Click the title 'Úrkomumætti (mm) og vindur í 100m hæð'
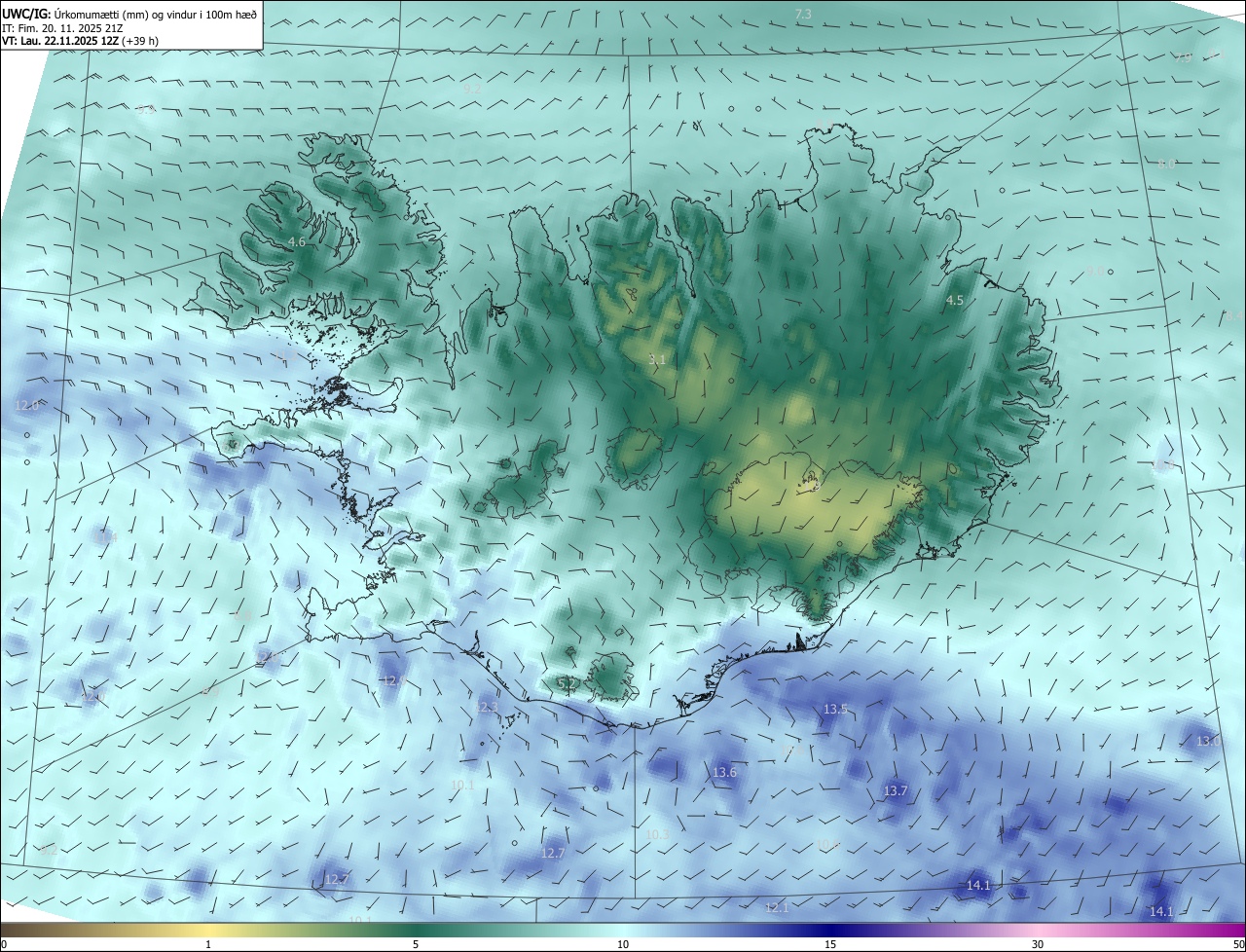 coord(154,14)
